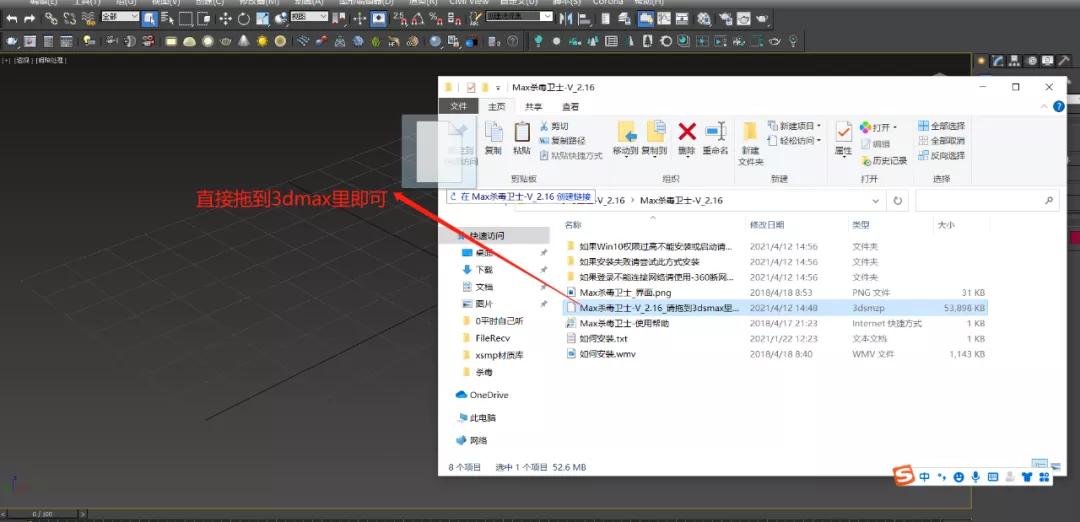1080x522 pixels.
Task: Toggle the Percent Snap button
Action: click(x=436, y=19)
